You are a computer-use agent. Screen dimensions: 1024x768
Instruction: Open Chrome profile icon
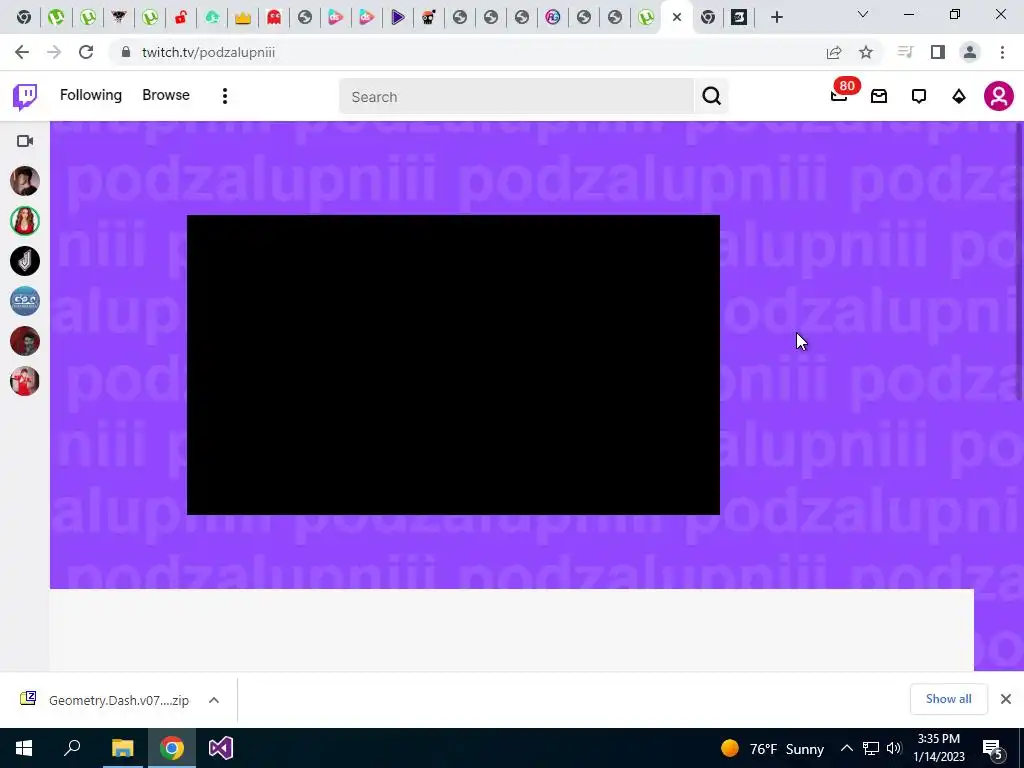(x=970, y=52)
